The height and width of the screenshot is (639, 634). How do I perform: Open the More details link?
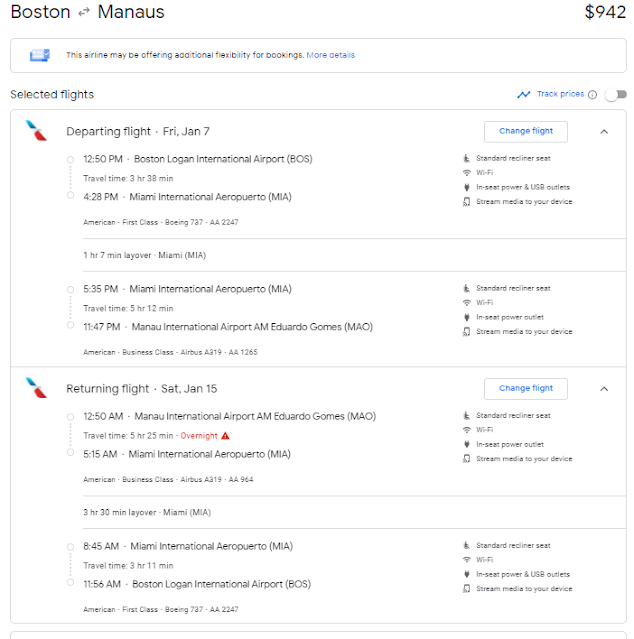(x=330, y=55)
